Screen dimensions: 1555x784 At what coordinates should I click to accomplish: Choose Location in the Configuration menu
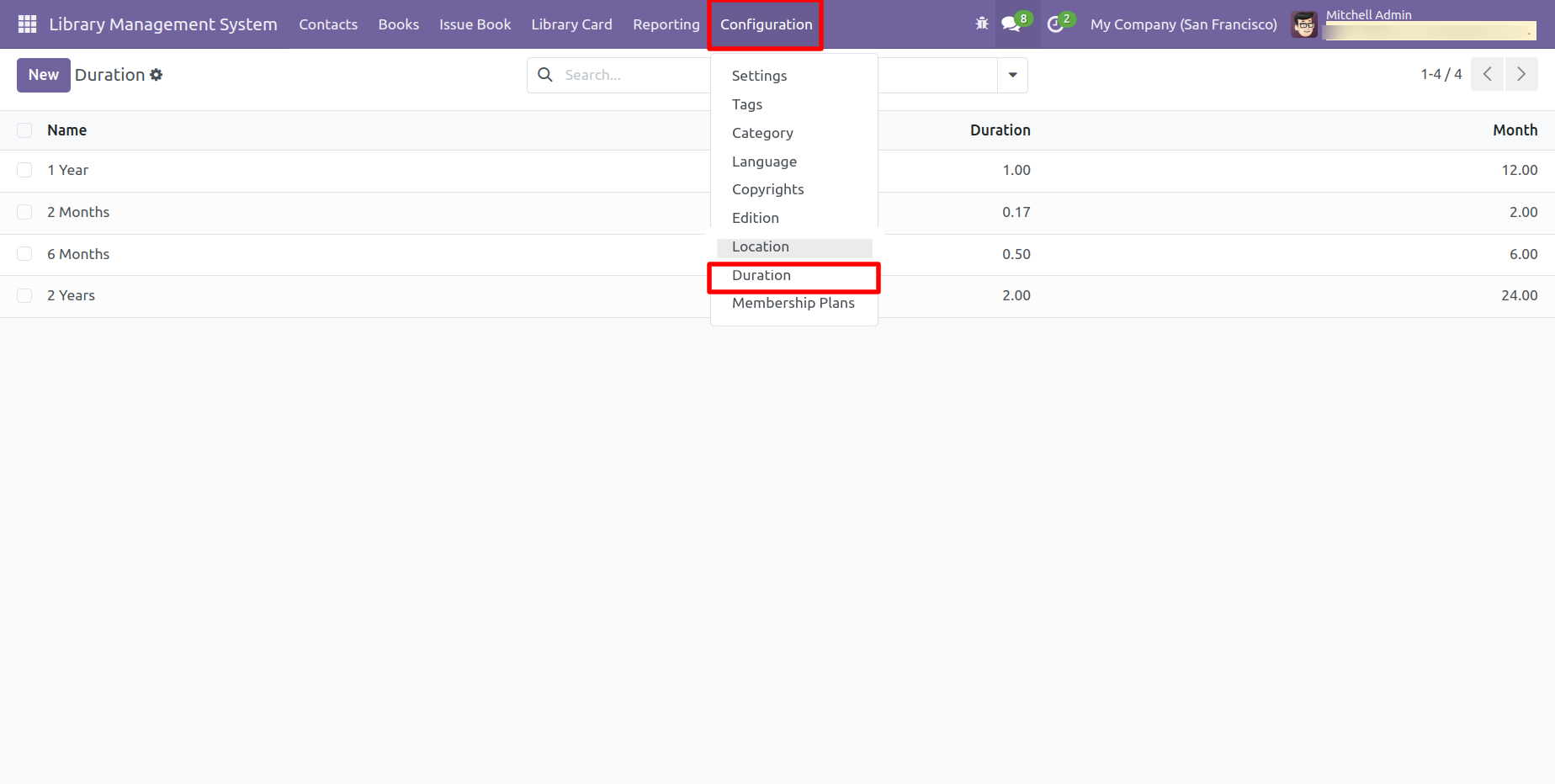[760, 247]
